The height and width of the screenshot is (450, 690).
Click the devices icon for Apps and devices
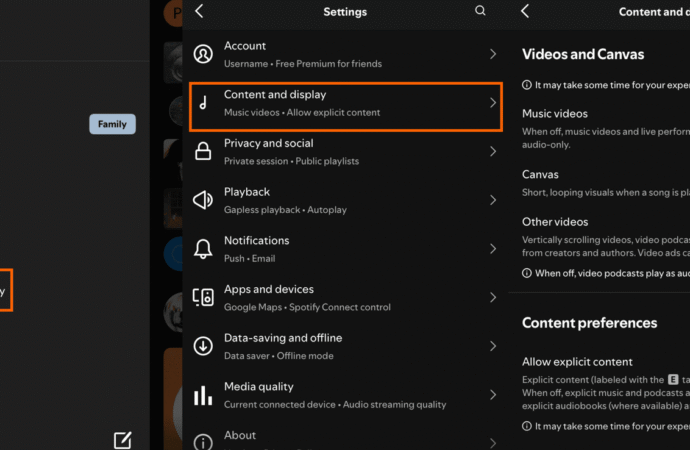coord(203,297)
